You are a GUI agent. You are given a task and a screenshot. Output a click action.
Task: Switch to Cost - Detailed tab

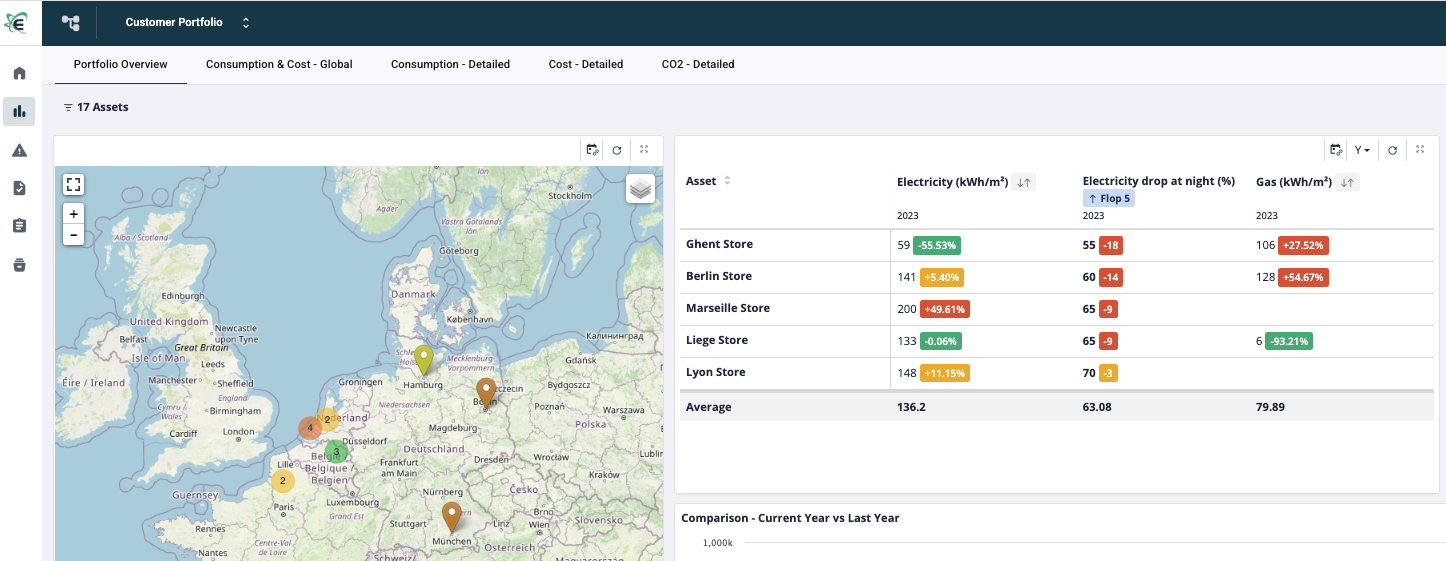[586, 64]
